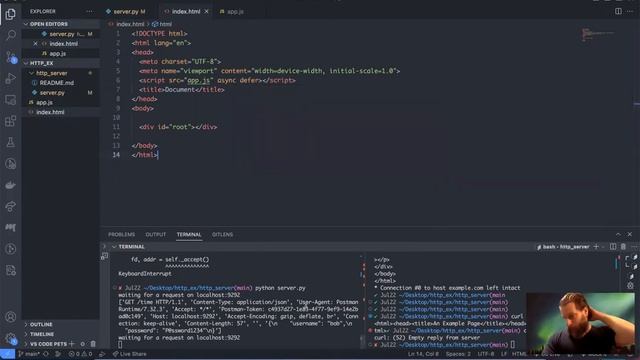Close index.html in Open Editors list

click(35, 44)
